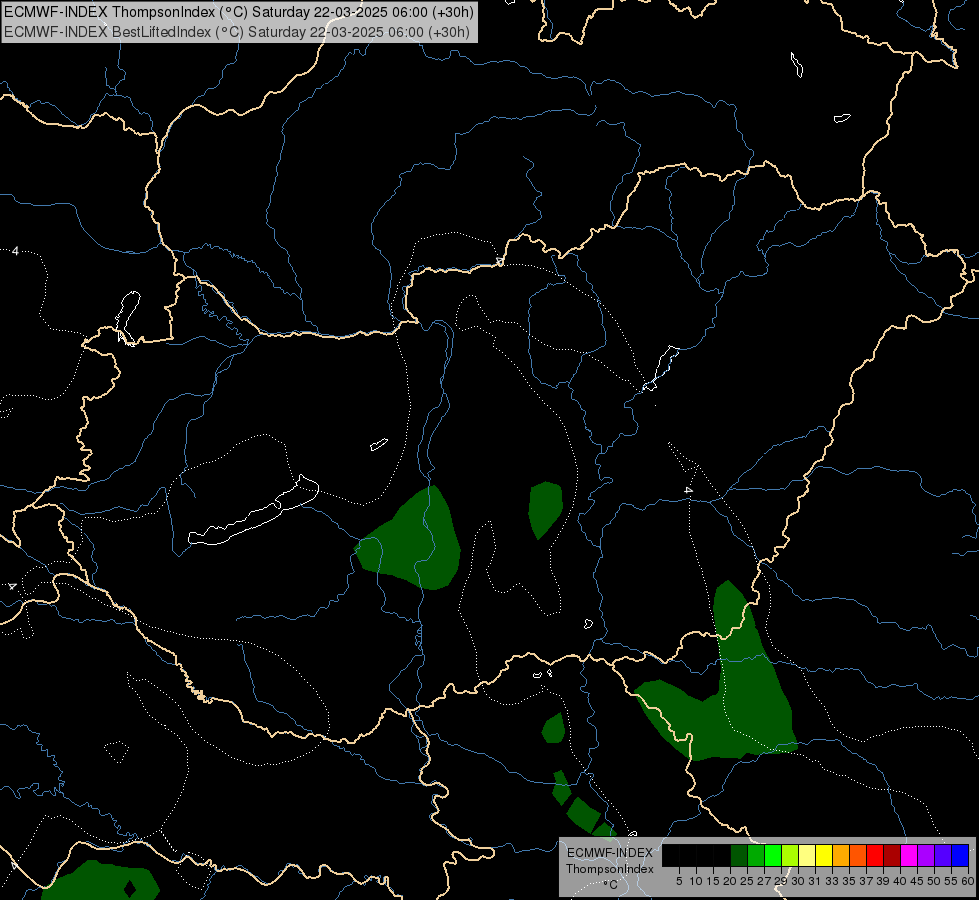Click legend tick value 55
Screen dimensions: 979x900
(950, 881)
